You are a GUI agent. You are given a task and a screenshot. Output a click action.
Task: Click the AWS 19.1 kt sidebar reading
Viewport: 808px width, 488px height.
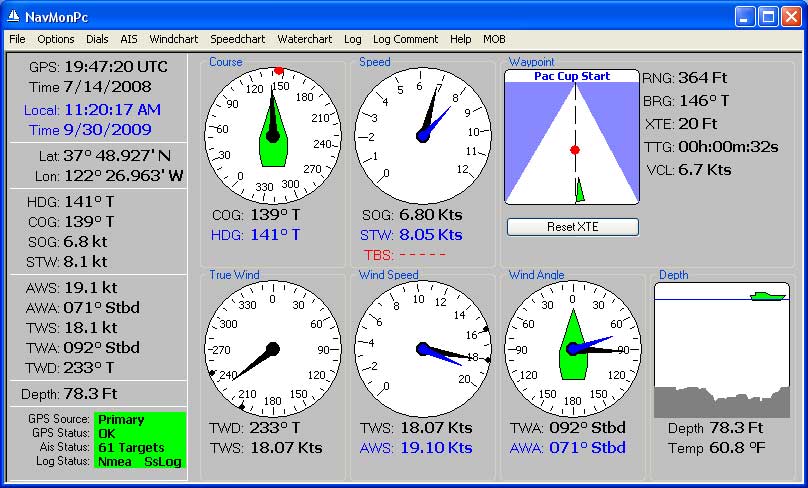pos(72,288)
